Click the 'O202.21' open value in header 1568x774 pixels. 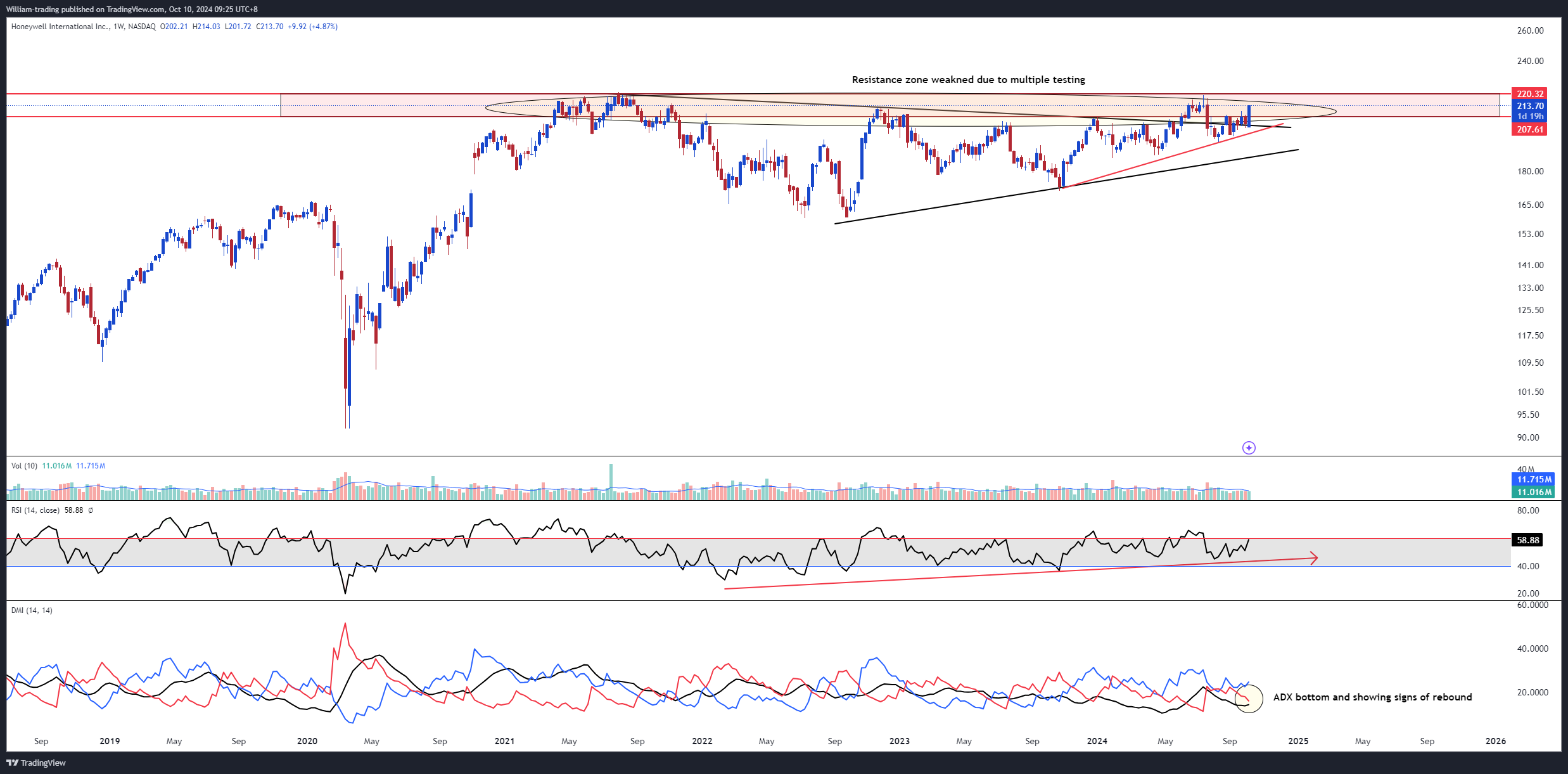point(174,27)
